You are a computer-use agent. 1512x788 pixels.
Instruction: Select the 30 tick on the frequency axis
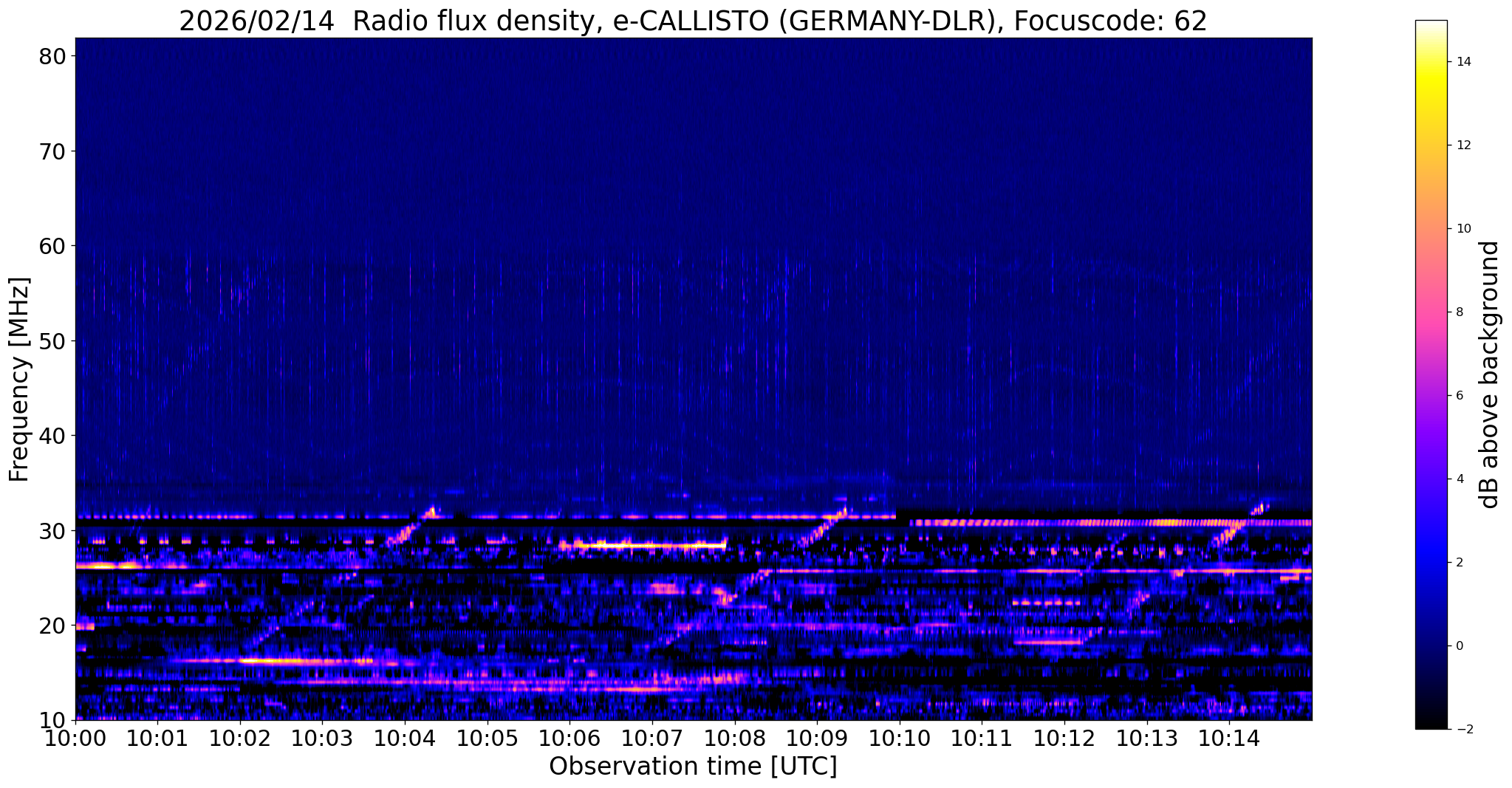[x=54, y=531]
